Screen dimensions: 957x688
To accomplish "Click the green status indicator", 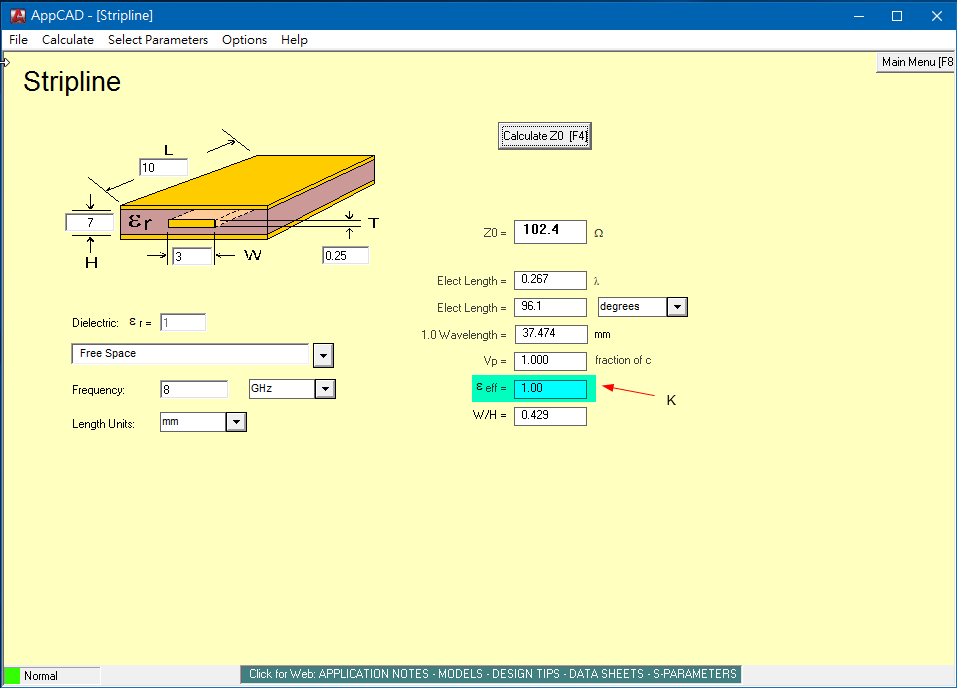I will pos(12,676).
